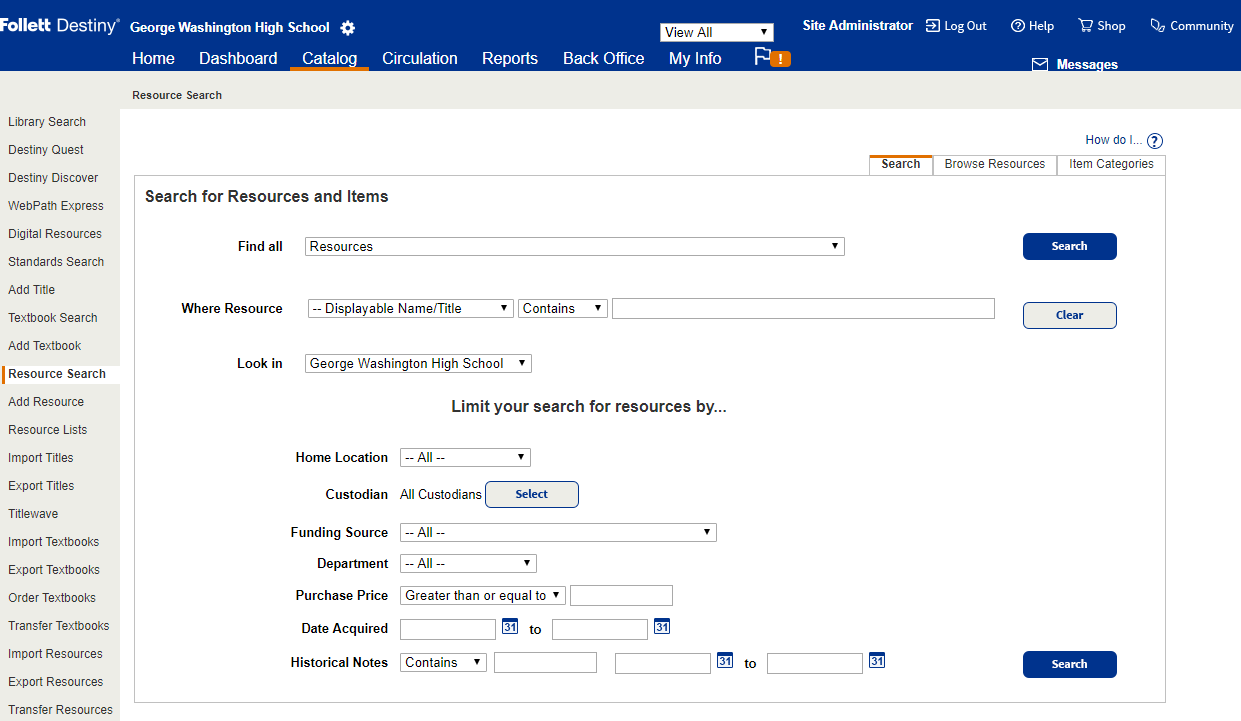Open the Purchase Price comparison dropdown
Viewport: 1241px width, 721px height.
(483, 595)
